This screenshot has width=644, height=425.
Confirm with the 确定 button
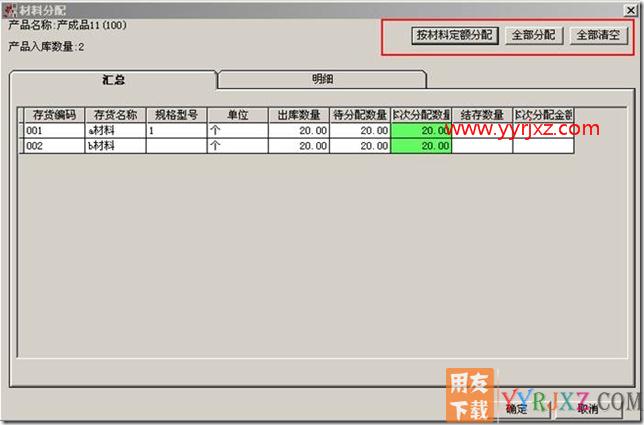pyautogui.click(x=517, y=409)
